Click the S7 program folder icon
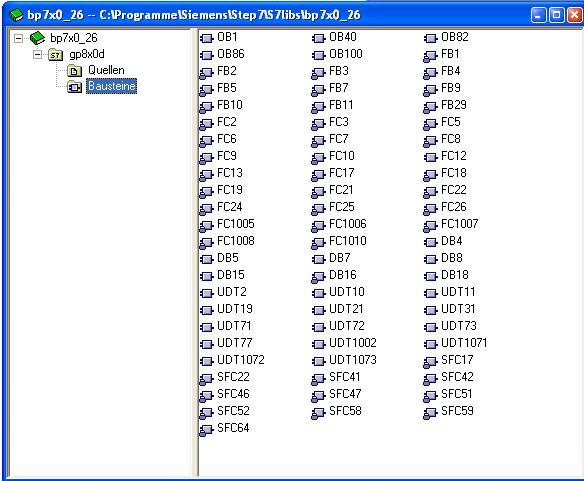Screen dimensions: 584x481 click(x=55, y=55)
